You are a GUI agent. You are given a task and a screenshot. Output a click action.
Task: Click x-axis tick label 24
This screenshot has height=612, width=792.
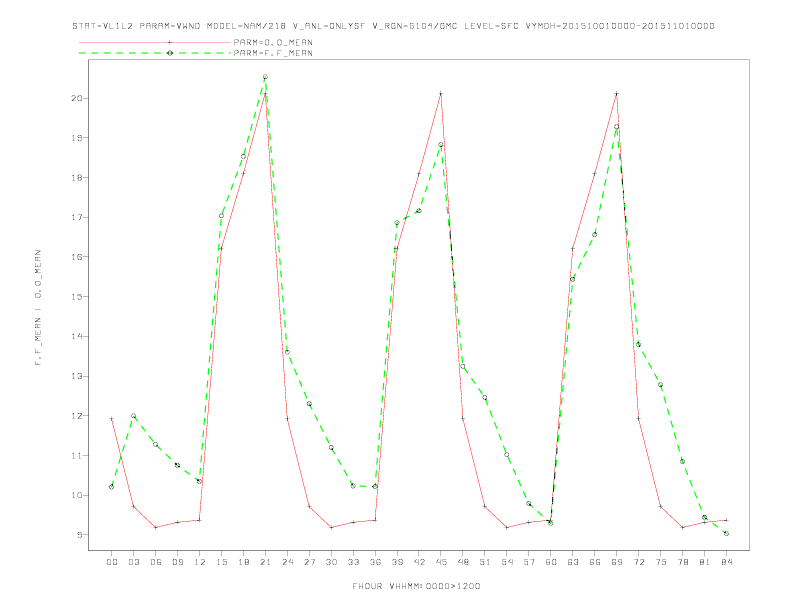[287, 562]
